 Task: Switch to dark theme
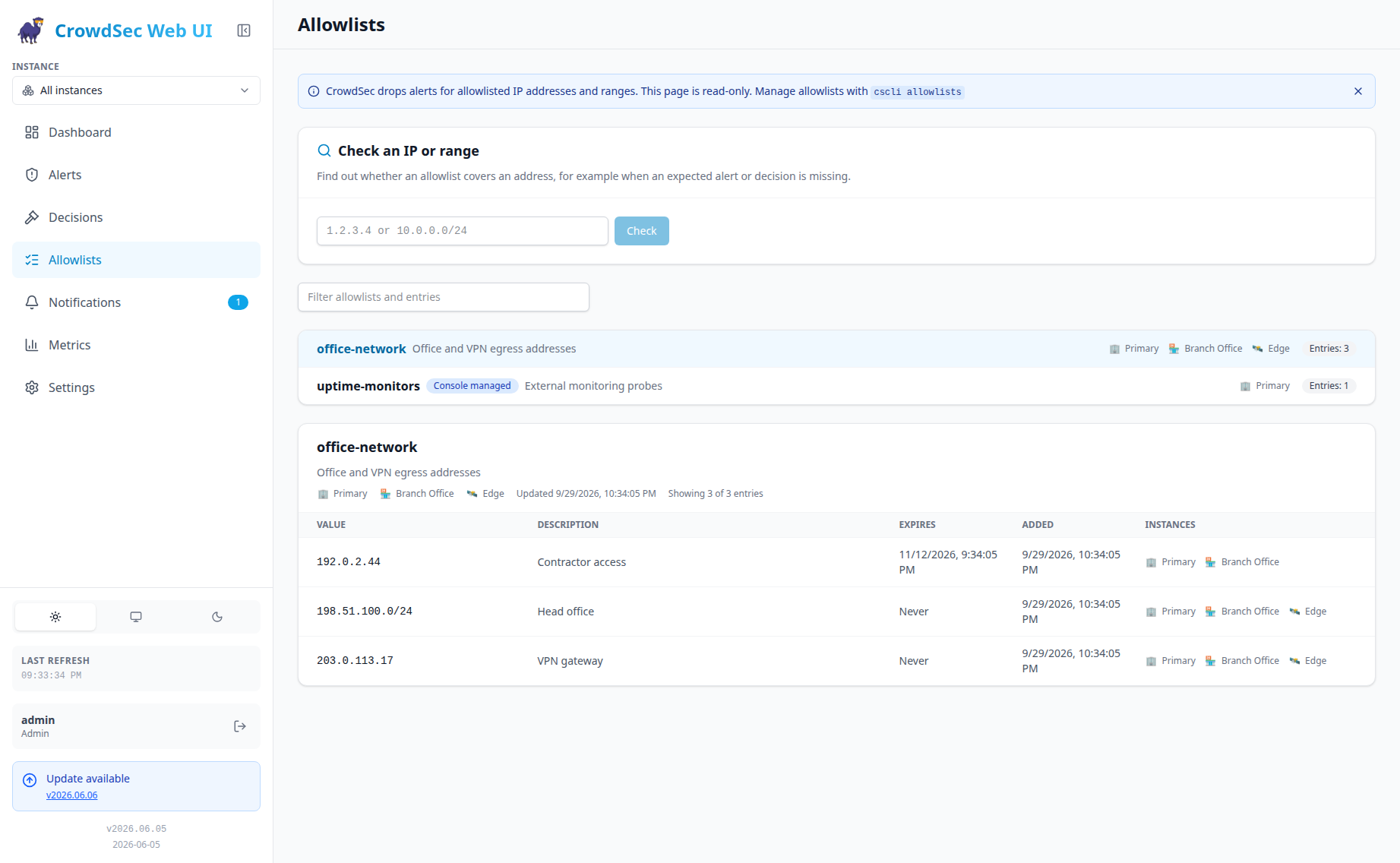click(217, 617)
